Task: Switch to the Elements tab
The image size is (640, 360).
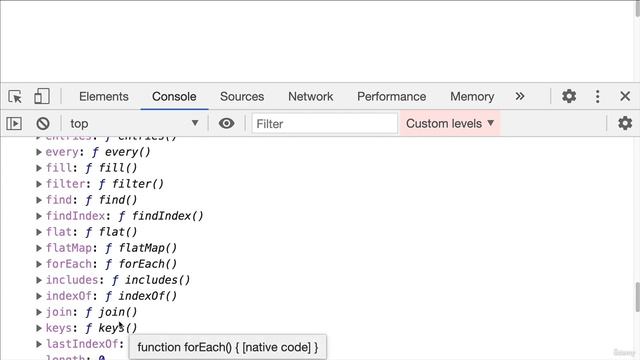Action: point(104,96)
